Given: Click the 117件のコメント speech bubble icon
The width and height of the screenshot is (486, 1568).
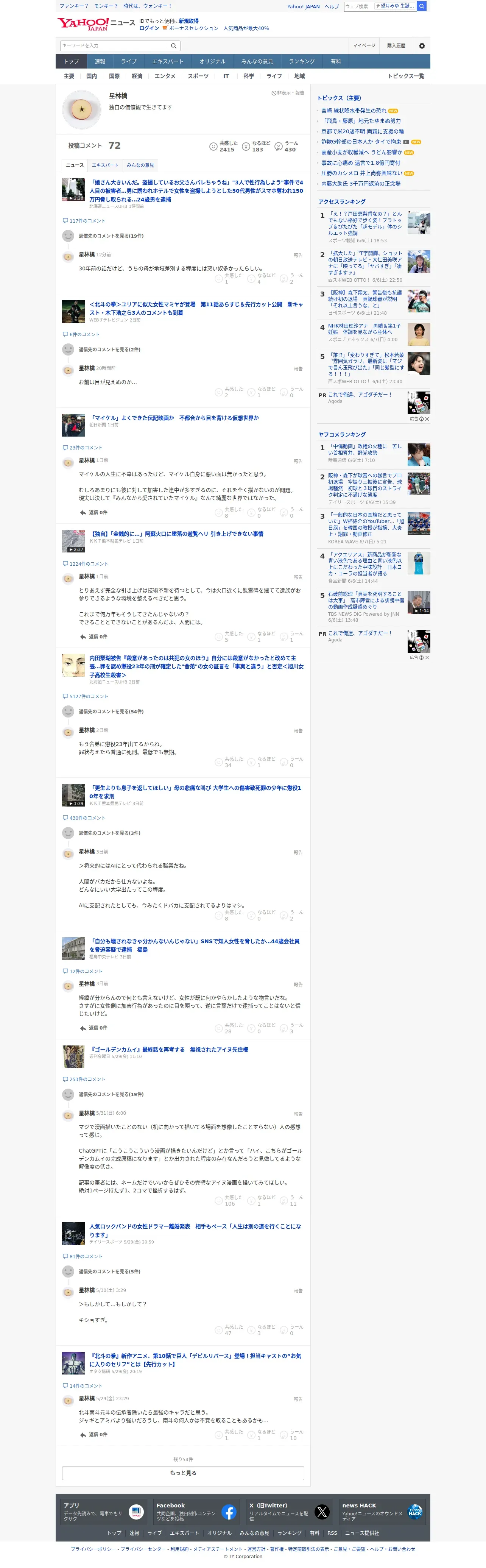Looking at the screenshot, I should point(65,221).
